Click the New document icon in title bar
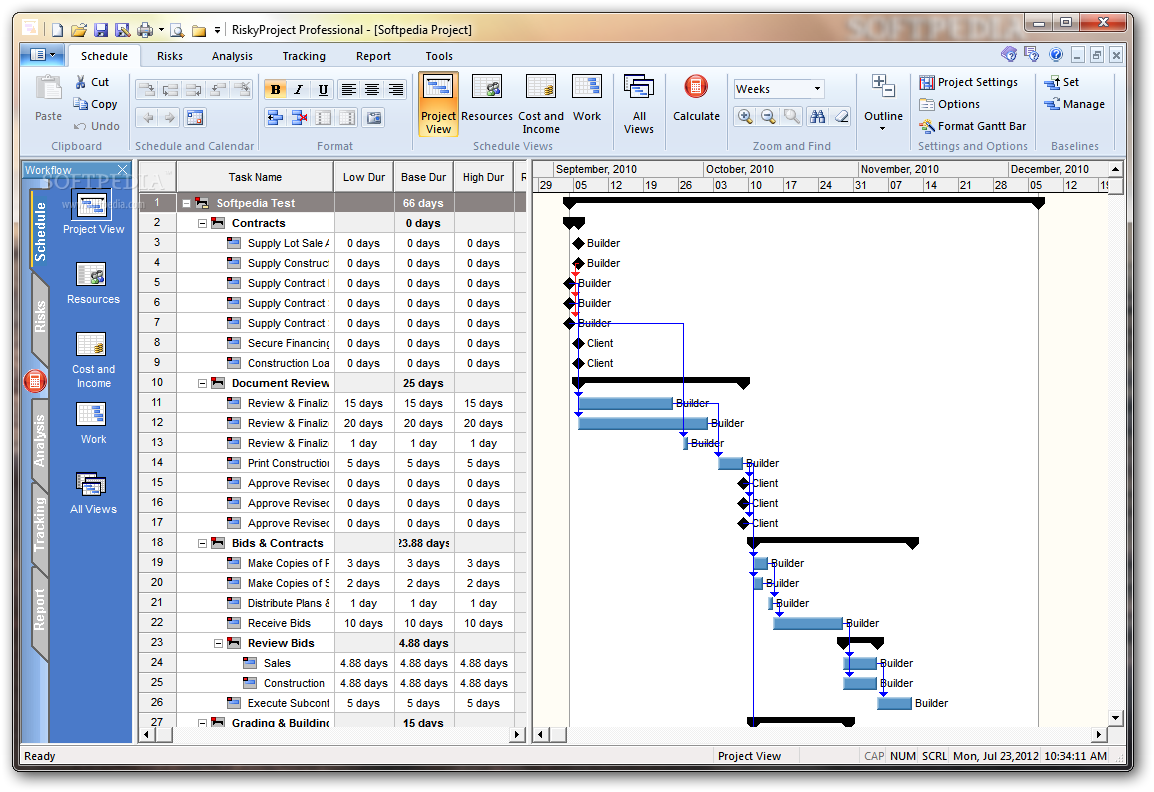 click(x=57, y=29)
